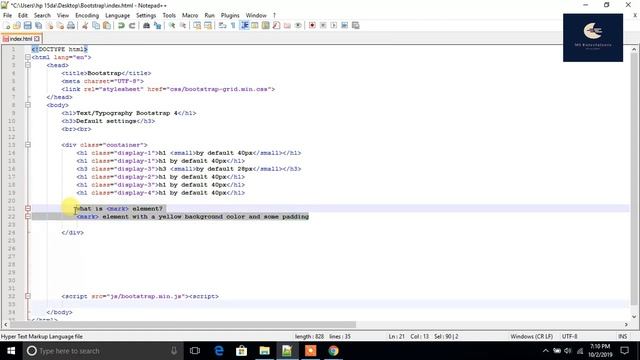Image resolution: width=640 pixels, height=360 pixels.
Task: Toggle synchronize horizontal scrolling
Action: pos(208,25)
